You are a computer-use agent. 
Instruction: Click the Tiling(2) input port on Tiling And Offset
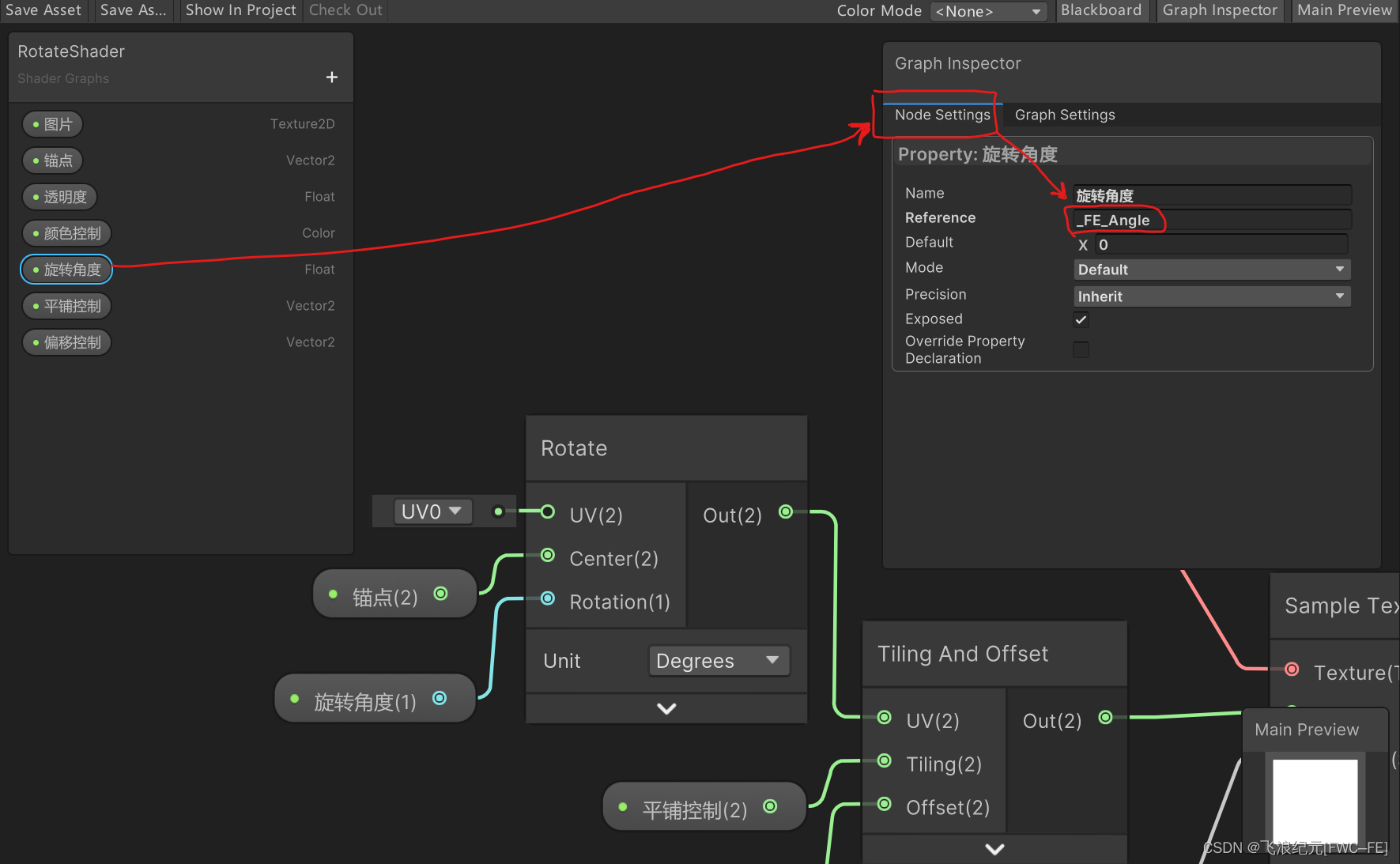(x=885, y=760)
